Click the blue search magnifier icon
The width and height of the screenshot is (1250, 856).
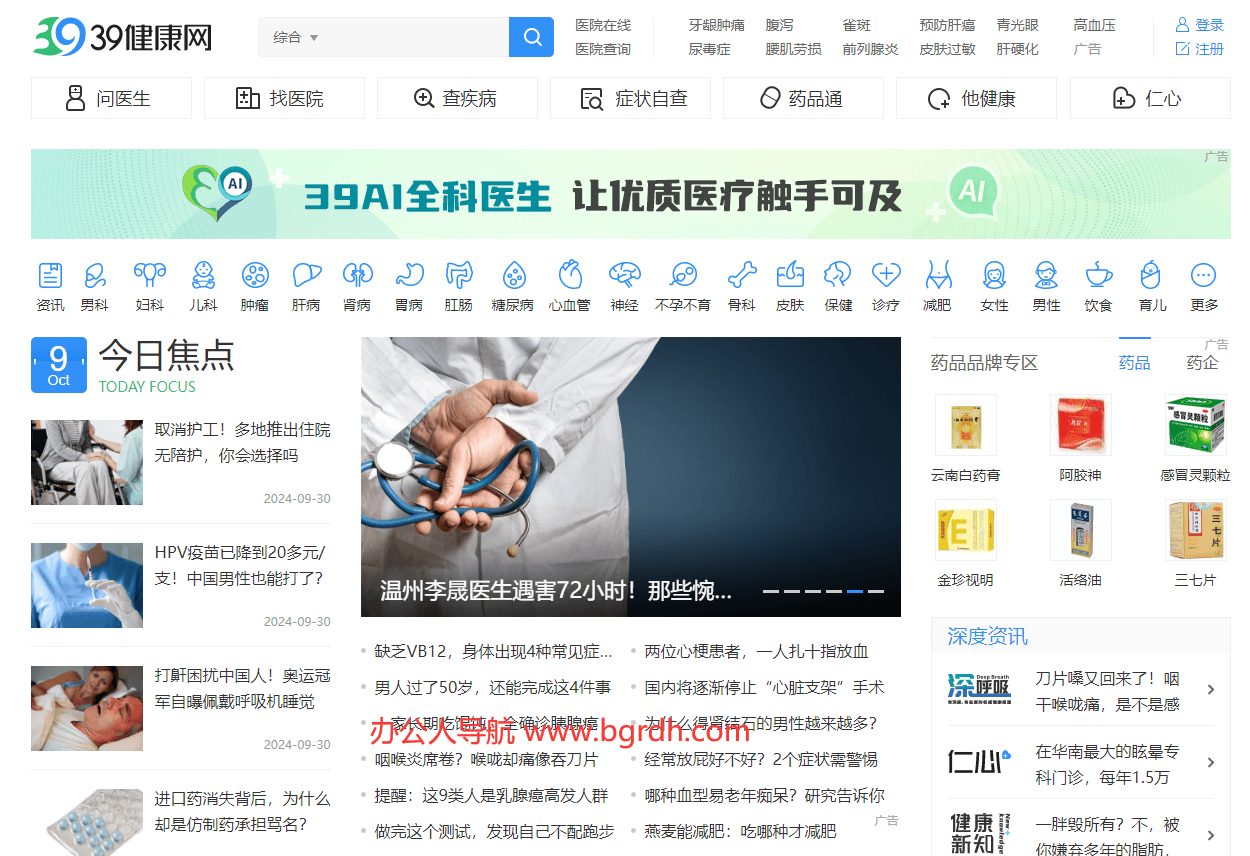click(531, 36)
